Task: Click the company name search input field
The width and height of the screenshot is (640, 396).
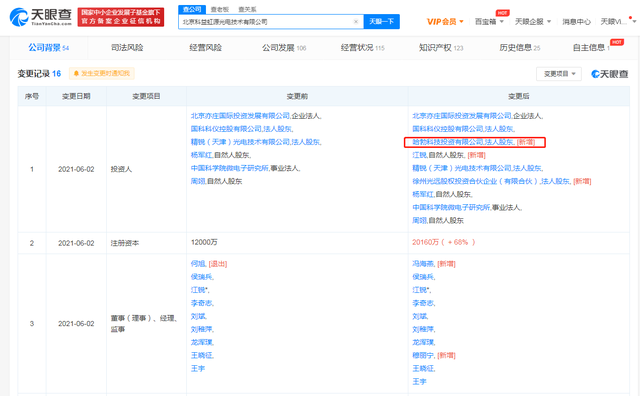Action: [x=265, y=22]
